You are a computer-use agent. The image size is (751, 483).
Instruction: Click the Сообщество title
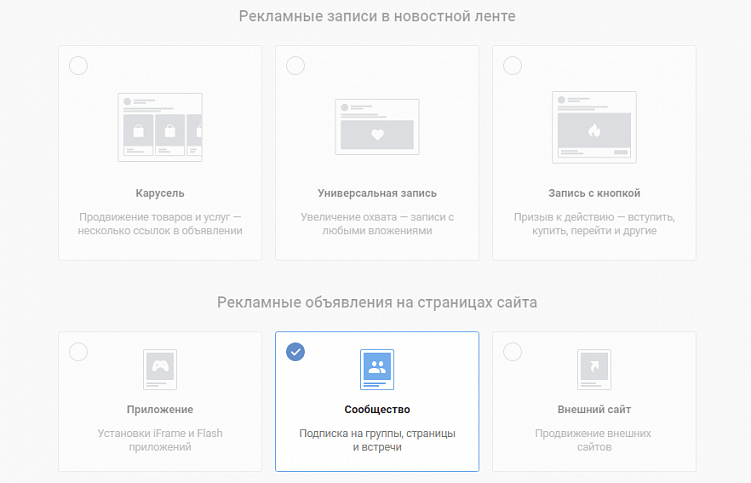[377, 410]
